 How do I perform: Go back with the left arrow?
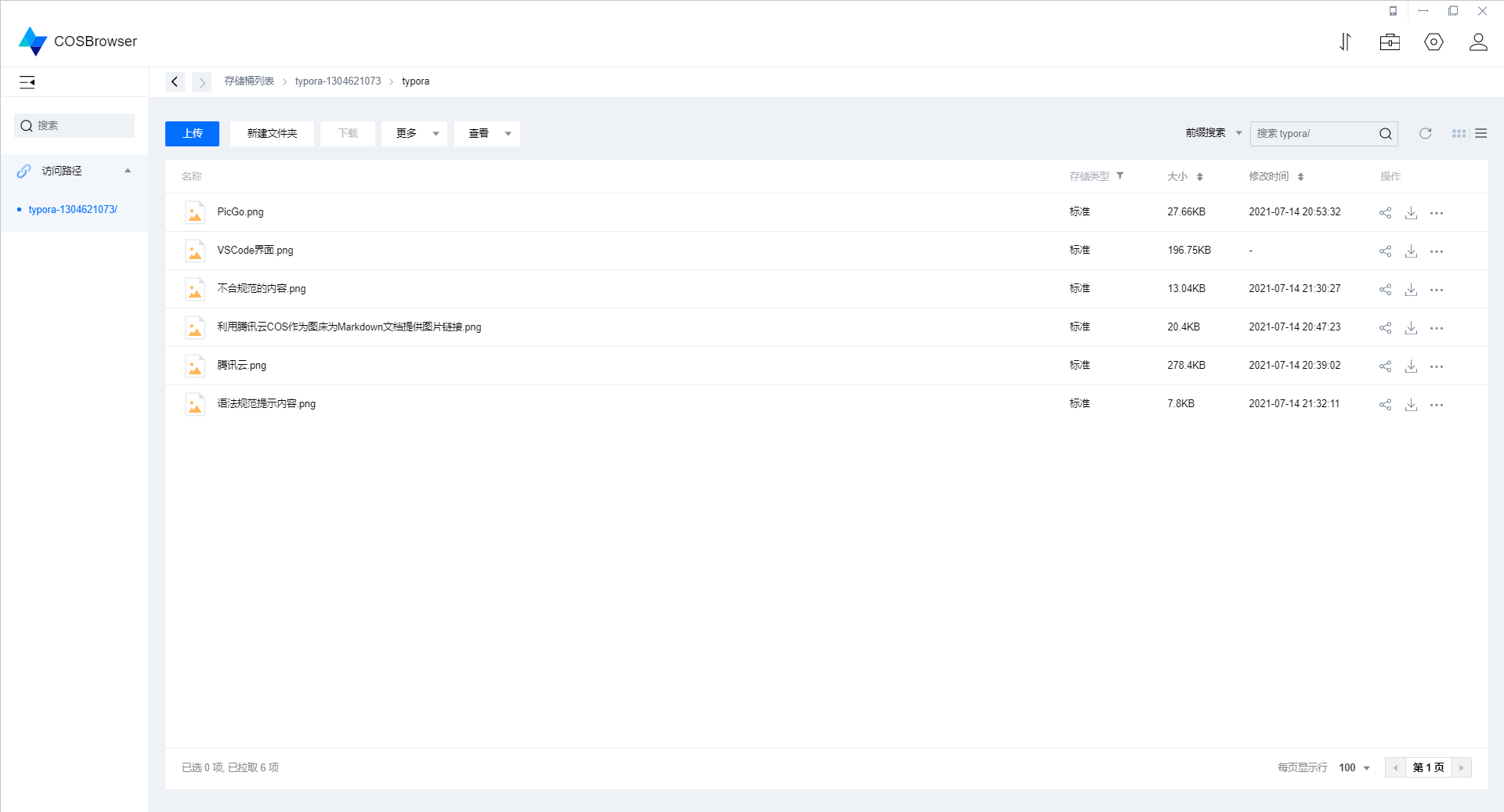[175, 81]
